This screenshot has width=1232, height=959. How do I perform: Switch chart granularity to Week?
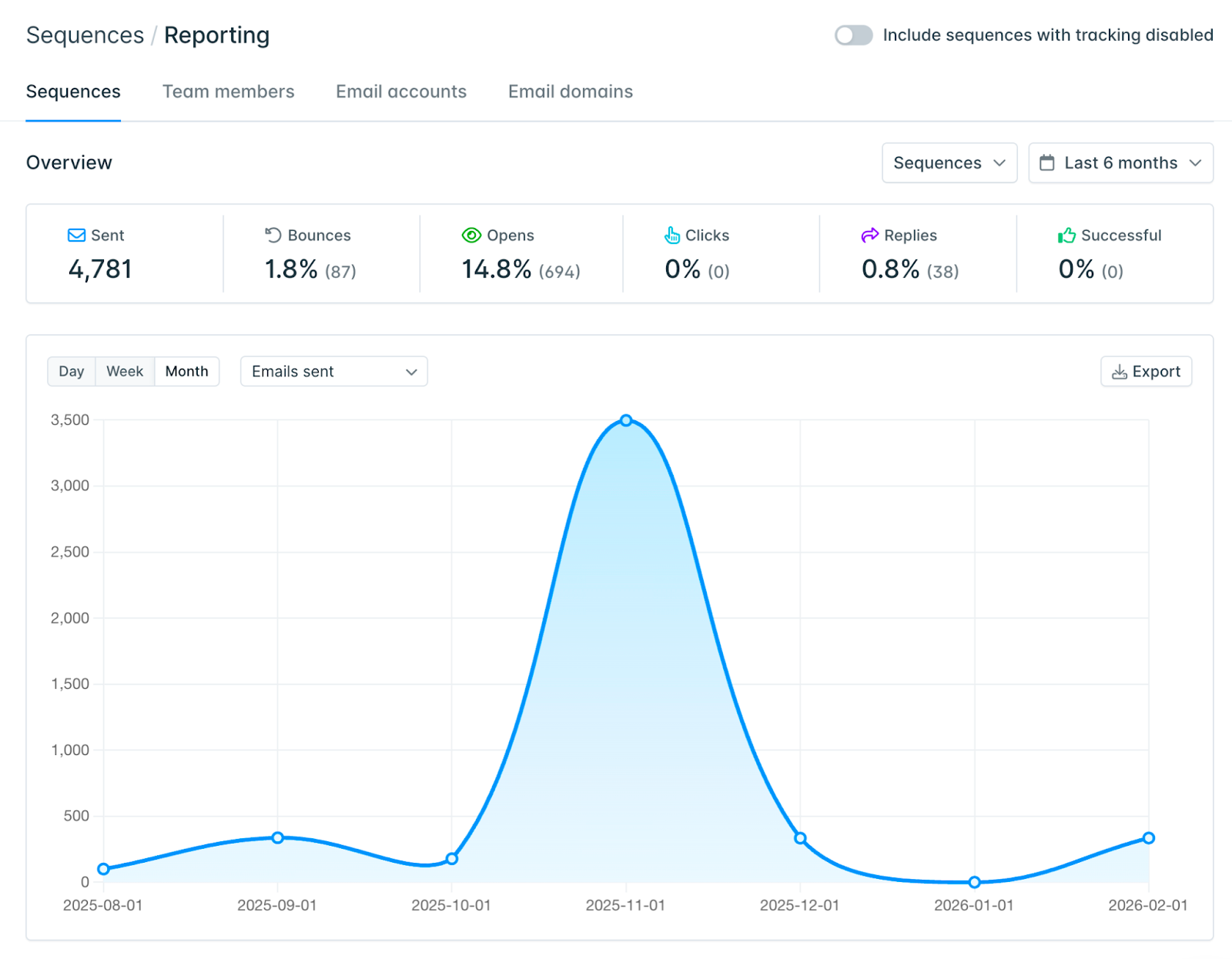pos(125,372)
